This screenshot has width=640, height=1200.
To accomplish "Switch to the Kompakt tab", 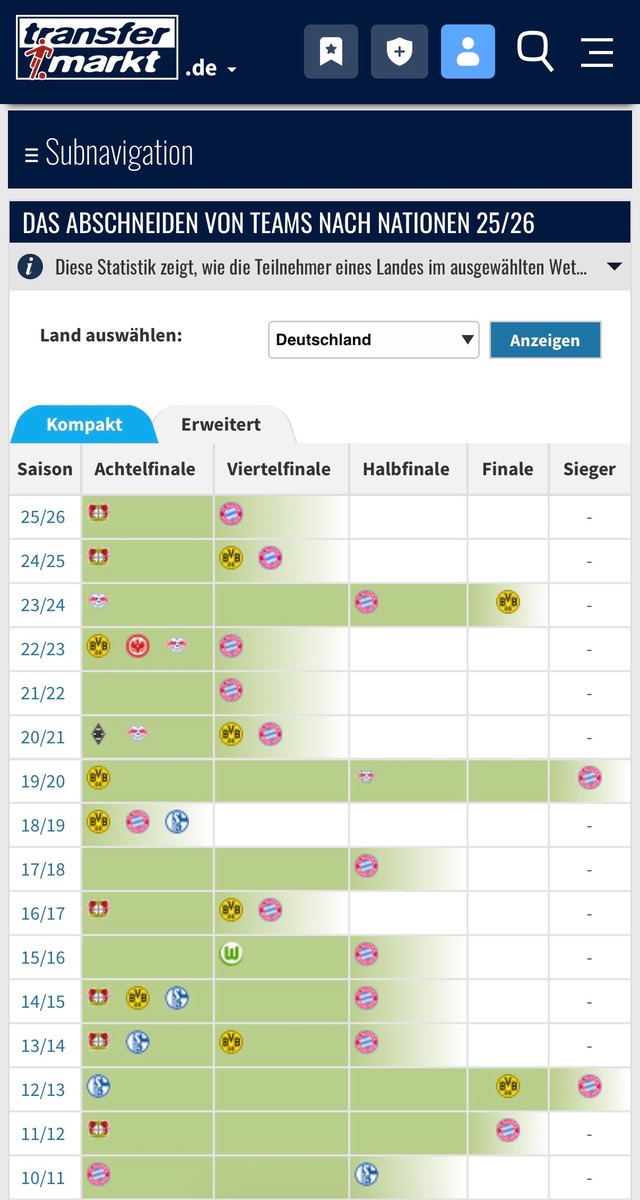I will click(84, 424).
